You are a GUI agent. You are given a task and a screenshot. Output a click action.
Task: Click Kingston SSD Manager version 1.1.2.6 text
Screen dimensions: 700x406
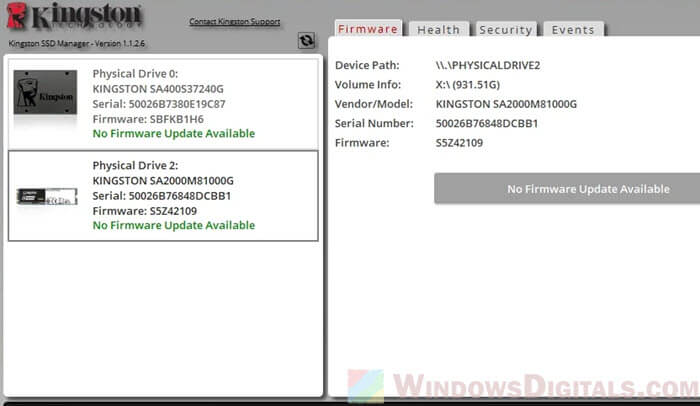[x=76, y=44]
